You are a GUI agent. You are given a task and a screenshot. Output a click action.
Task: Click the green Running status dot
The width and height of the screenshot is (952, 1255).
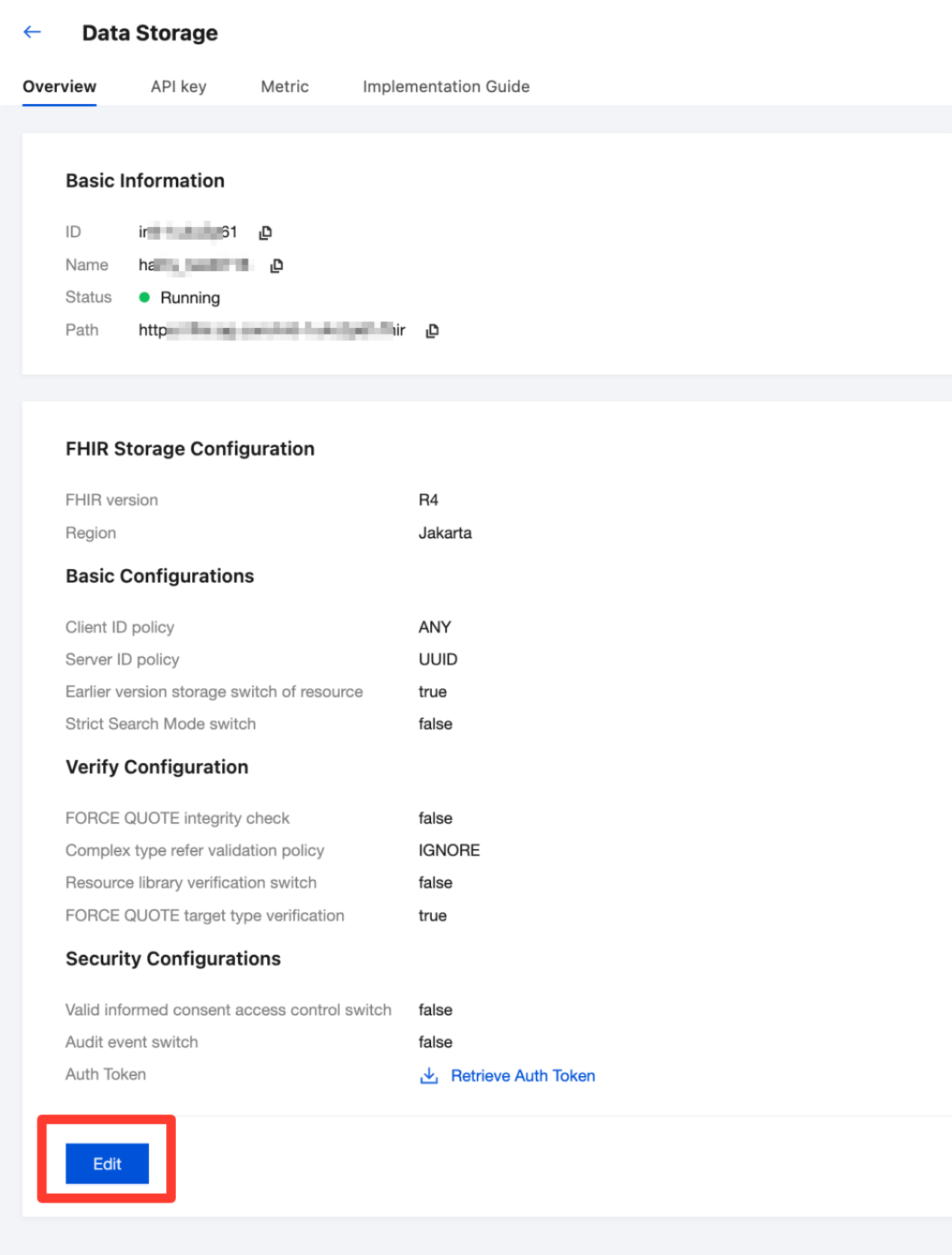pos(144,297)
